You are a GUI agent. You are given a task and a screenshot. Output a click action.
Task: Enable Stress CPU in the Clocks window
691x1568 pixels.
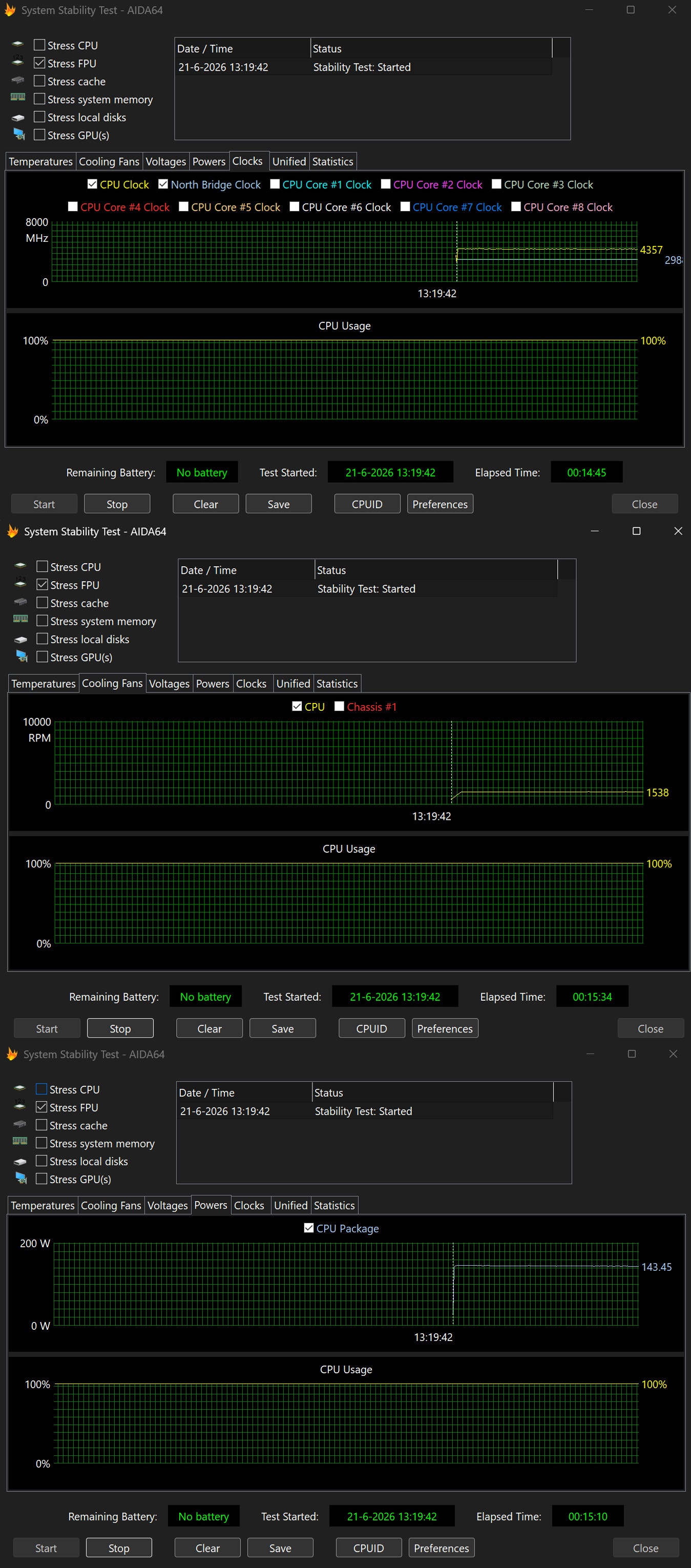coord(39,45)
